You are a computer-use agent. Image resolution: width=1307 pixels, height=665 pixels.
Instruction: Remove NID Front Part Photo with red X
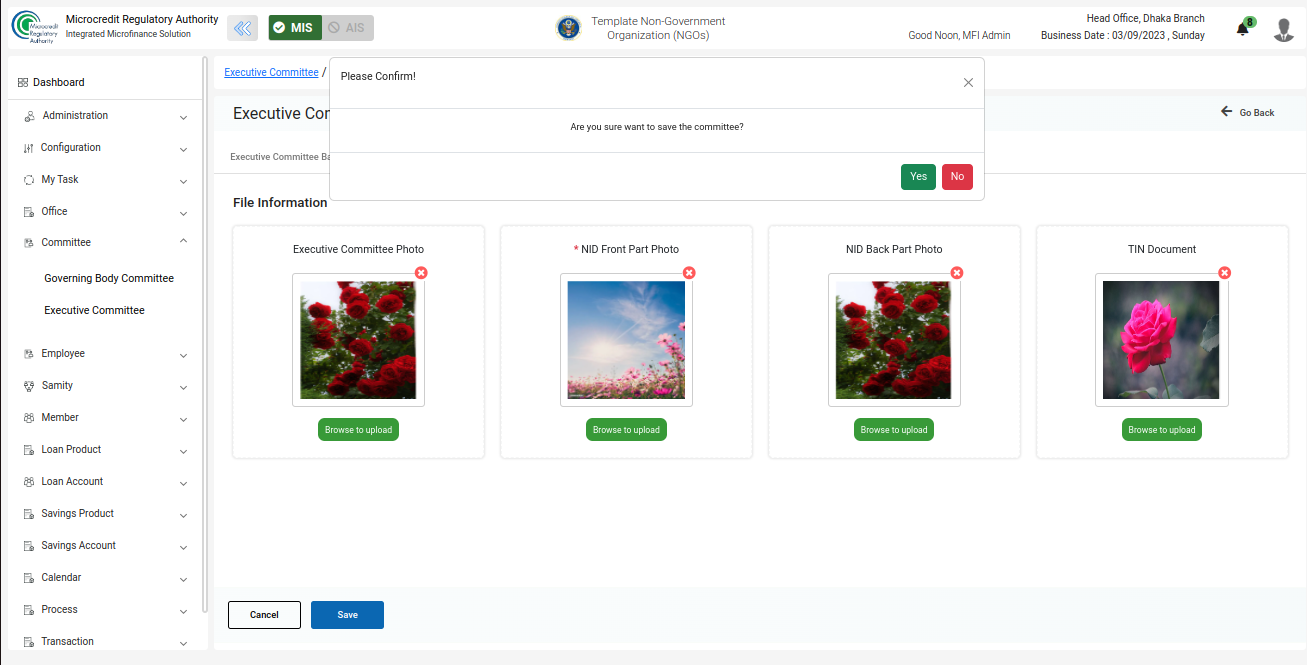point(689,273)
